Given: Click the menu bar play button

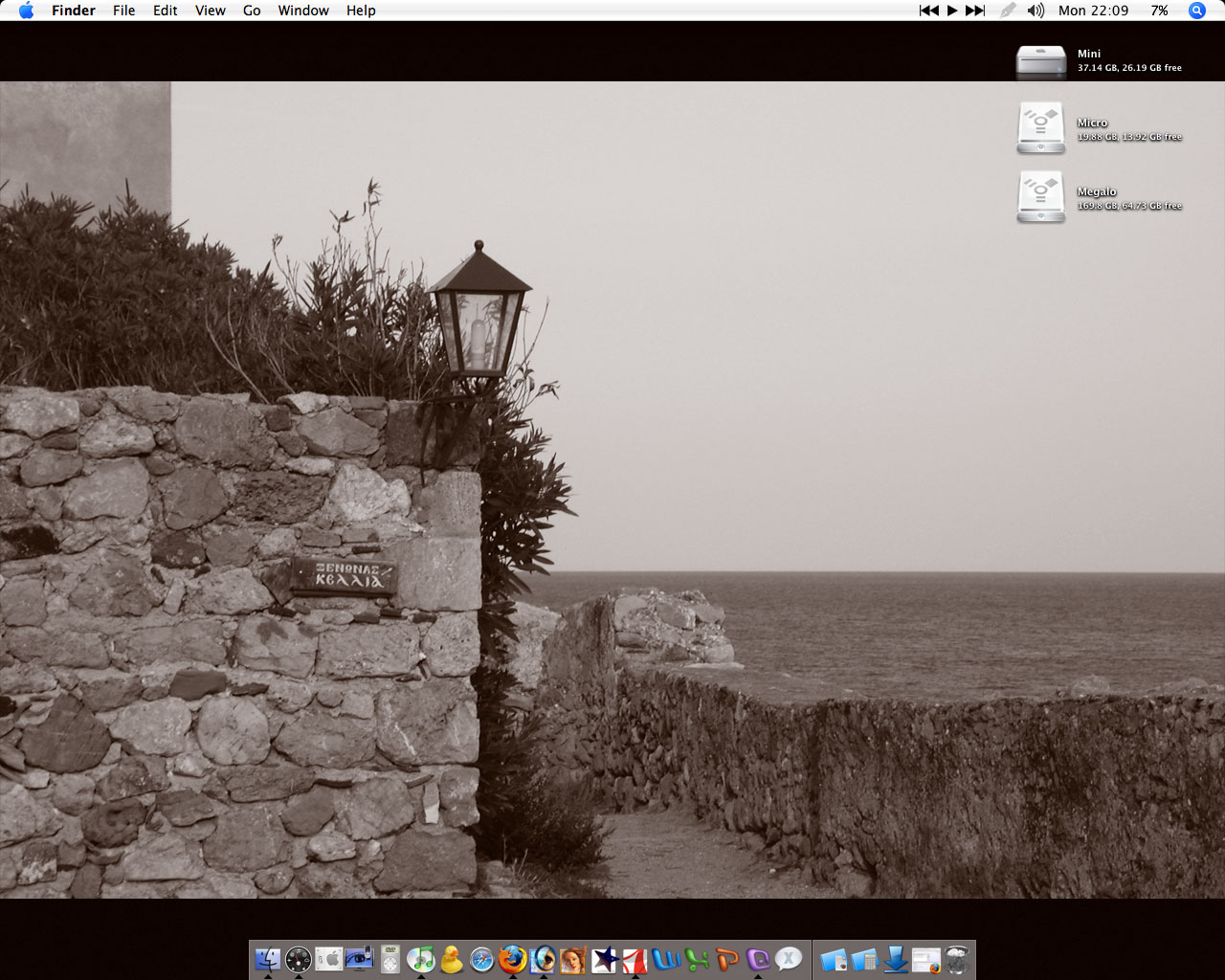Looking at the screenshot, I should [952, 11].
